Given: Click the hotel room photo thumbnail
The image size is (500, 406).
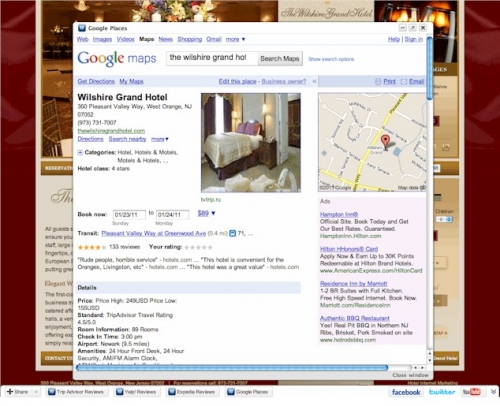Looking at the screenshot, I should pos(251,143).
